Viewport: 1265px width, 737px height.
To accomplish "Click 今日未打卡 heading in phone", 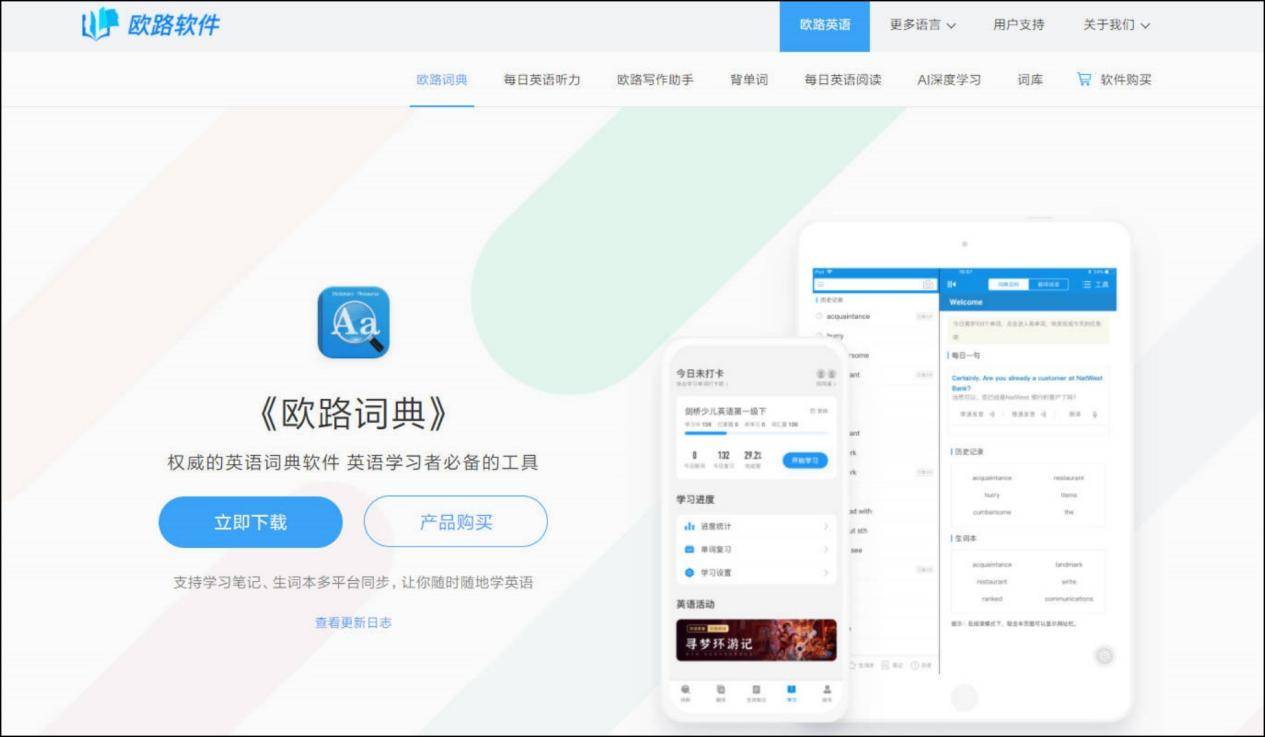I will [x=700, y=374].
